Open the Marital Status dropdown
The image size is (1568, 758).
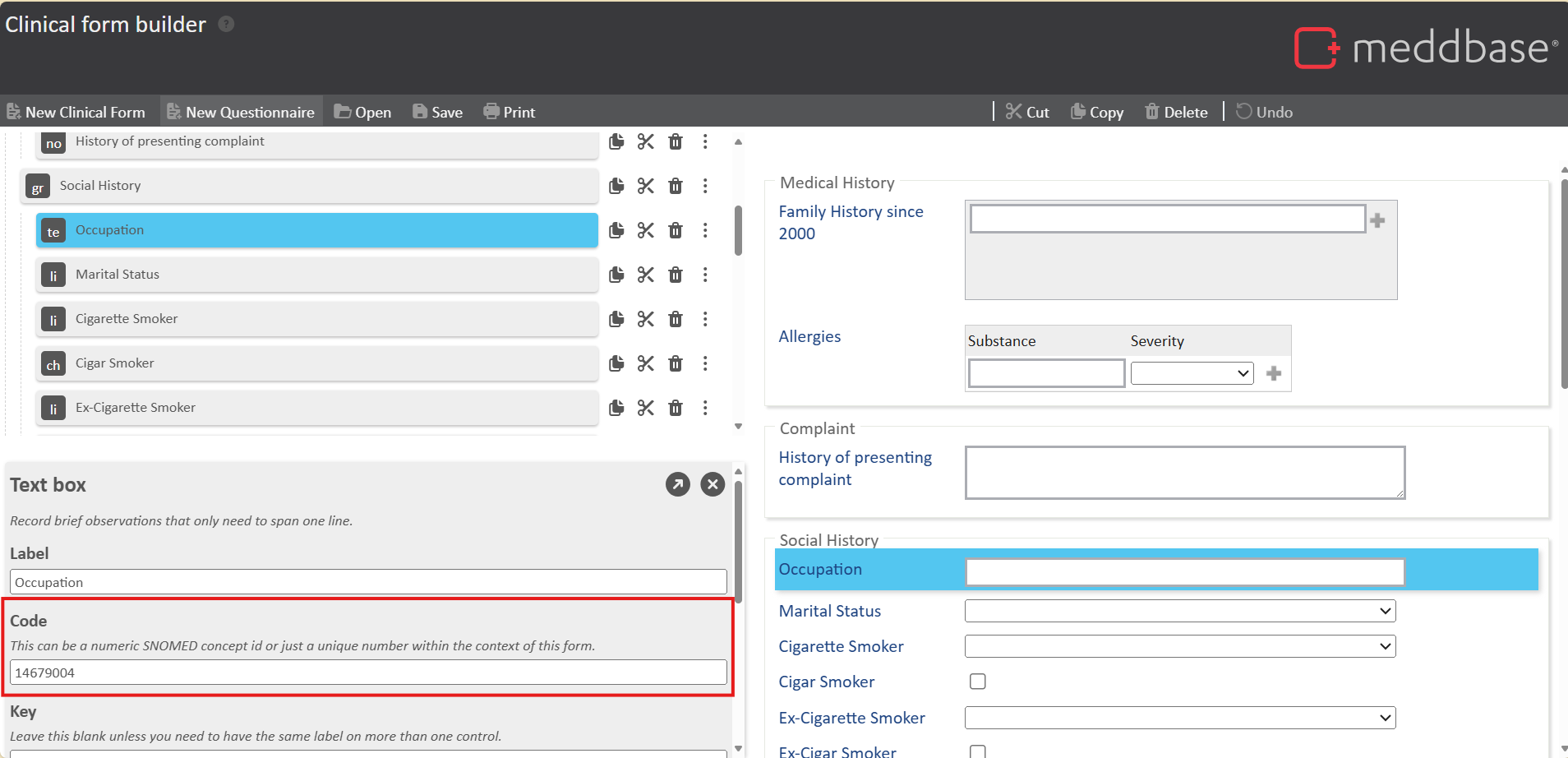pyautogui.click(x=1180, y=611)
